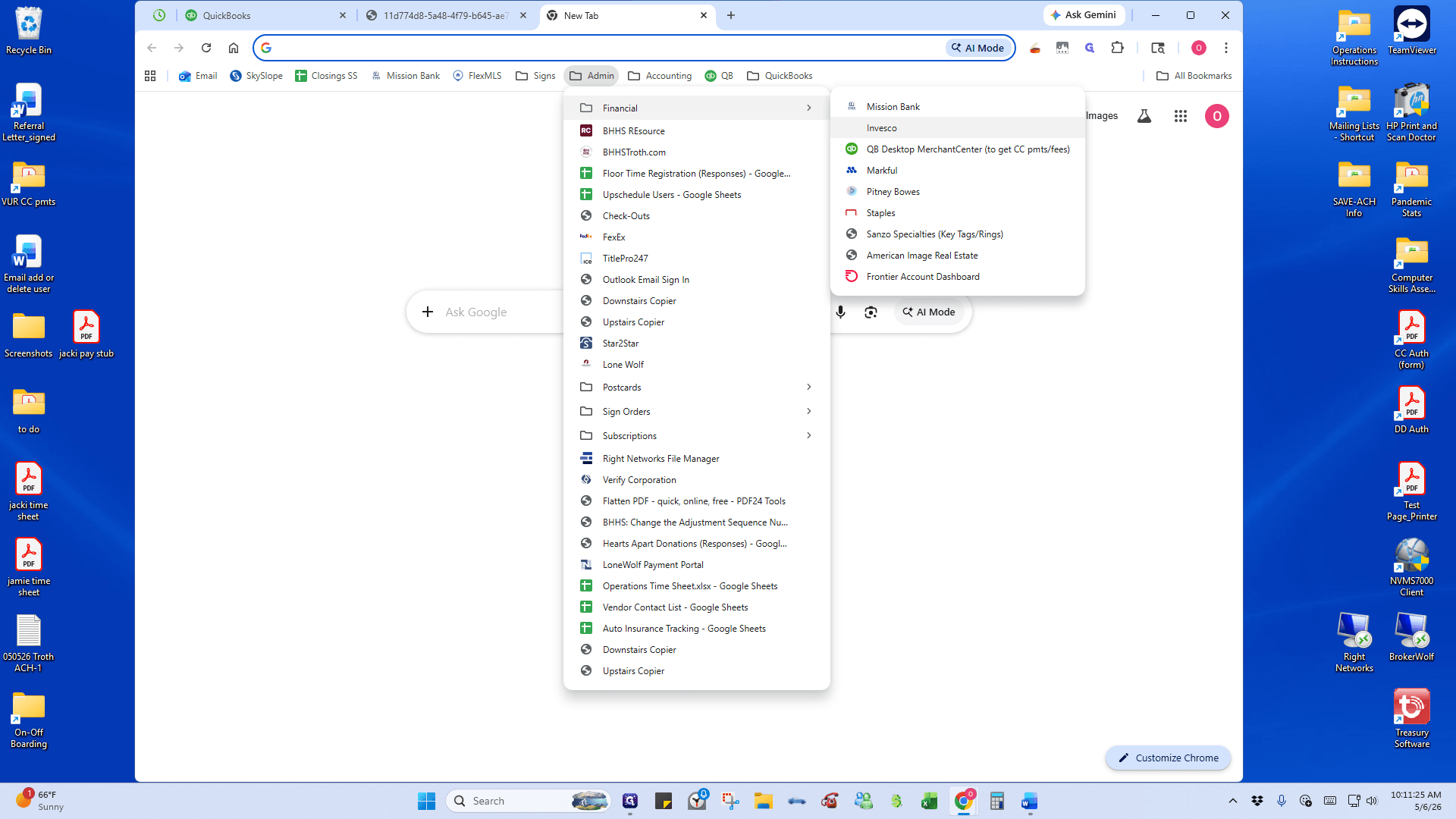Open the Chrome three-dot menu
The image size is (1456, 819).
(1226, 48)
